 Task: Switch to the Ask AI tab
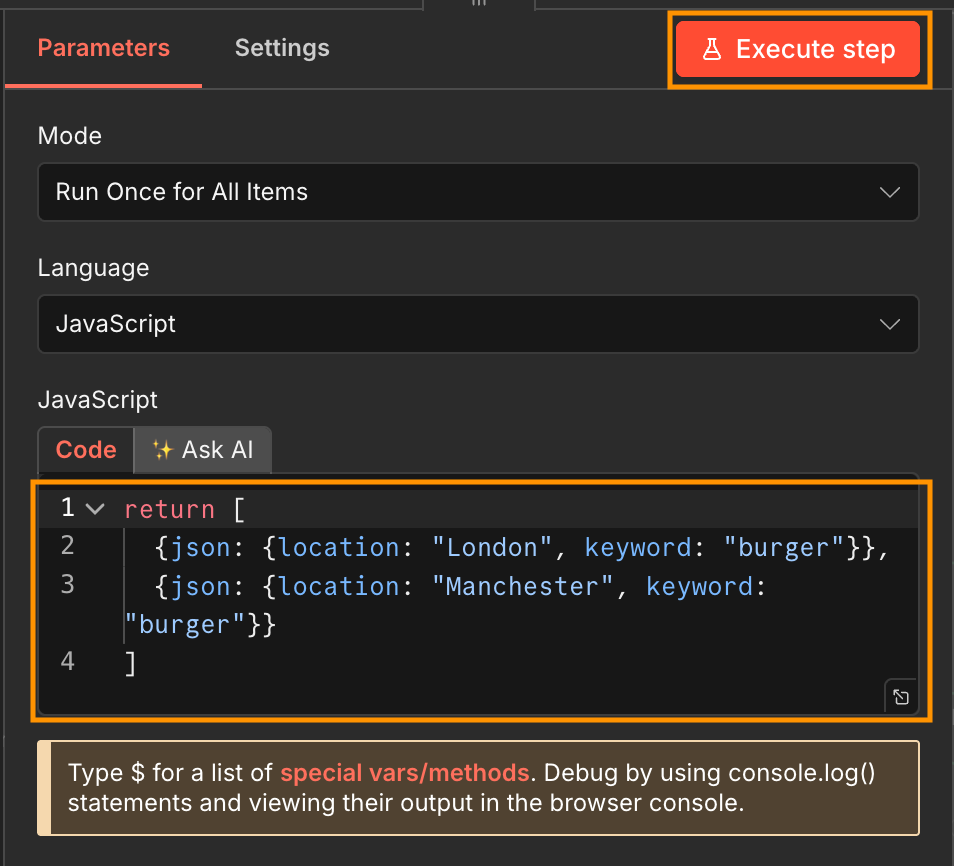202,449
